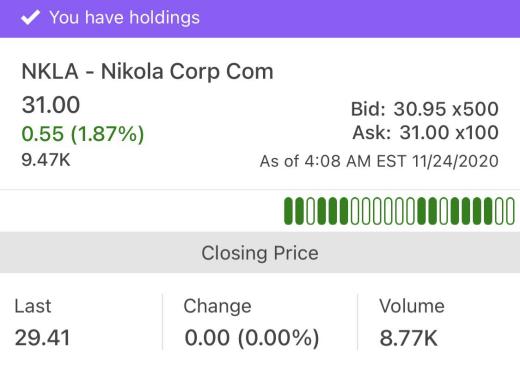This screenshot has height=368, width=520.
Task: Select the NKLA - Nikola Corp Com title
Action: 147,72
